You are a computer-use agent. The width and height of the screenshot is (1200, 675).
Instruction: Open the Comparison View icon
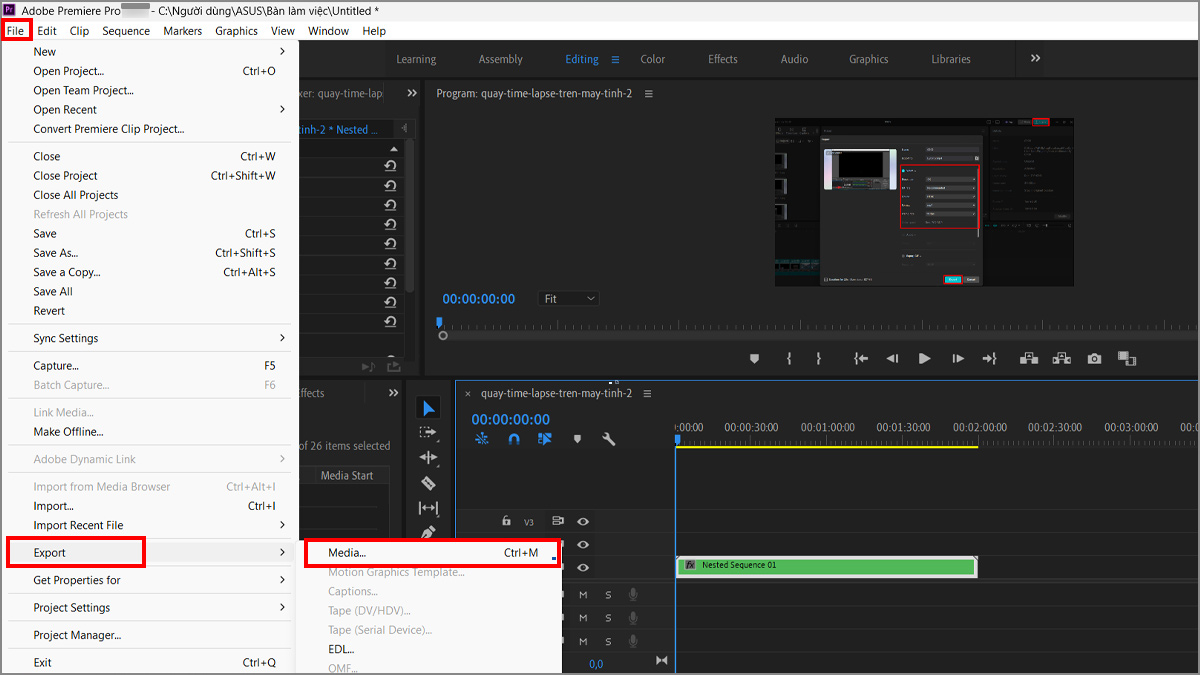pyautogui.click(x=1127, y=358)
